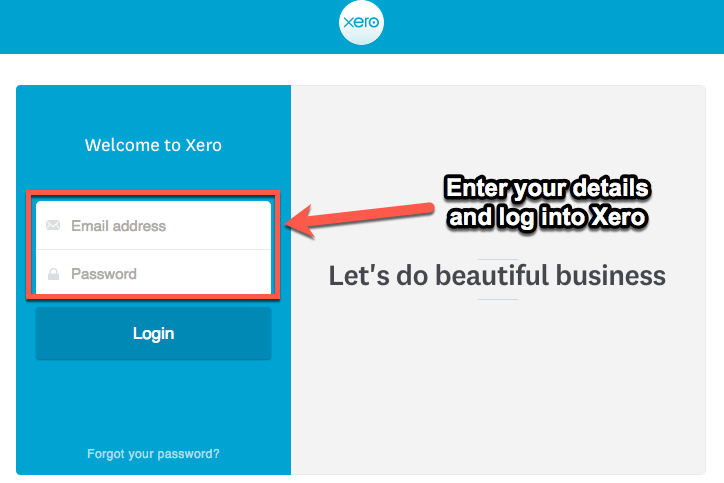Click the envelope icon beside Email address
The image size is (724, 483).
click(53, 225)
